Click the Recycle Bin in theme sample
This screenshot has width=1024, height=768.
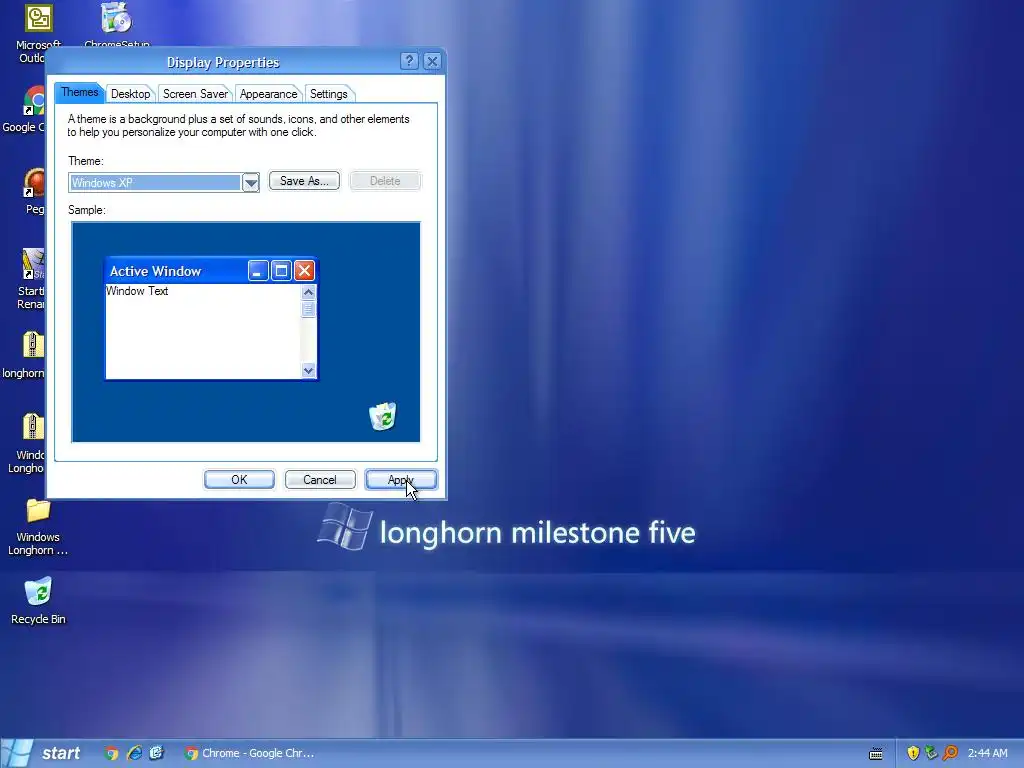tap(383, 417)
